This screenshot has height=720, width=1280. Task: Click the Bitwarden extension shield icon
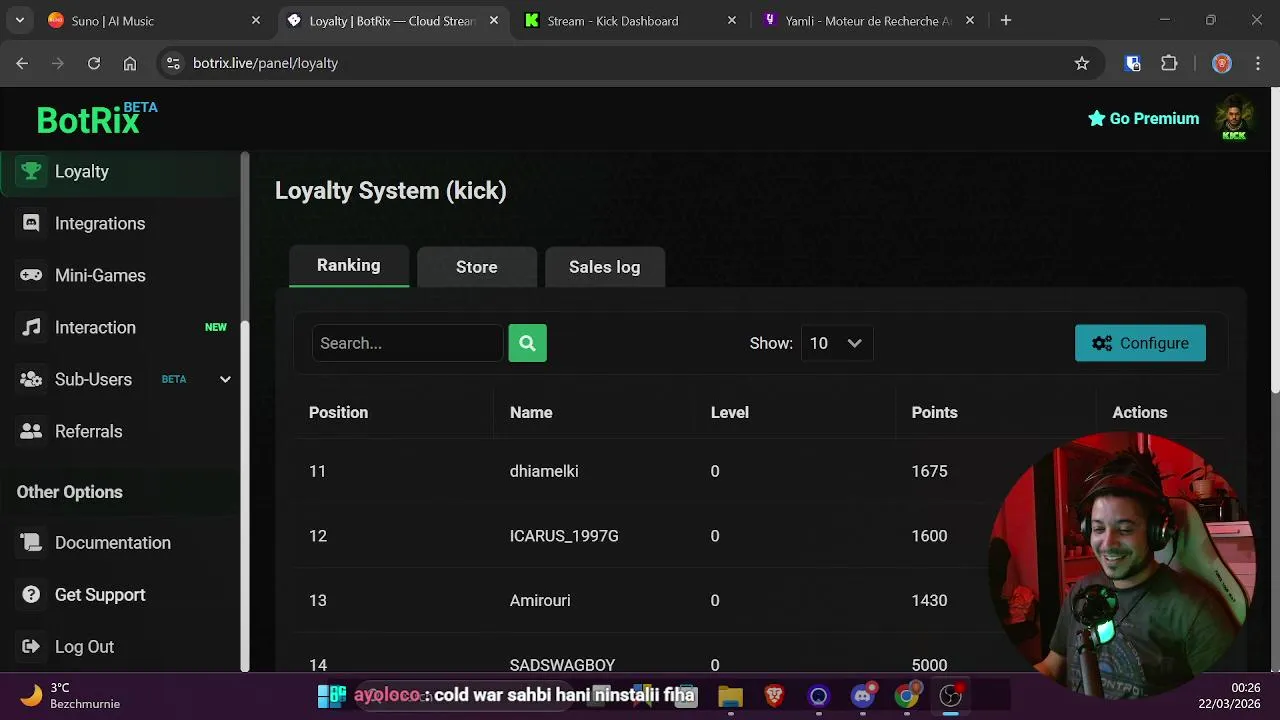[1133, 63]
